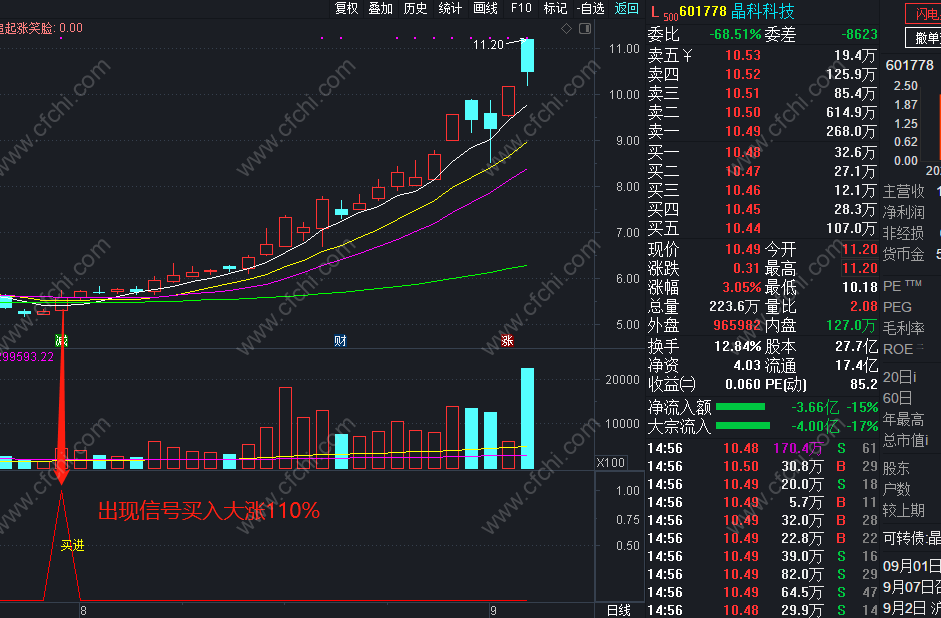Click the volume value 299593.22 label
The height and width of the screenshot is (618, 941).
point(26,357)
